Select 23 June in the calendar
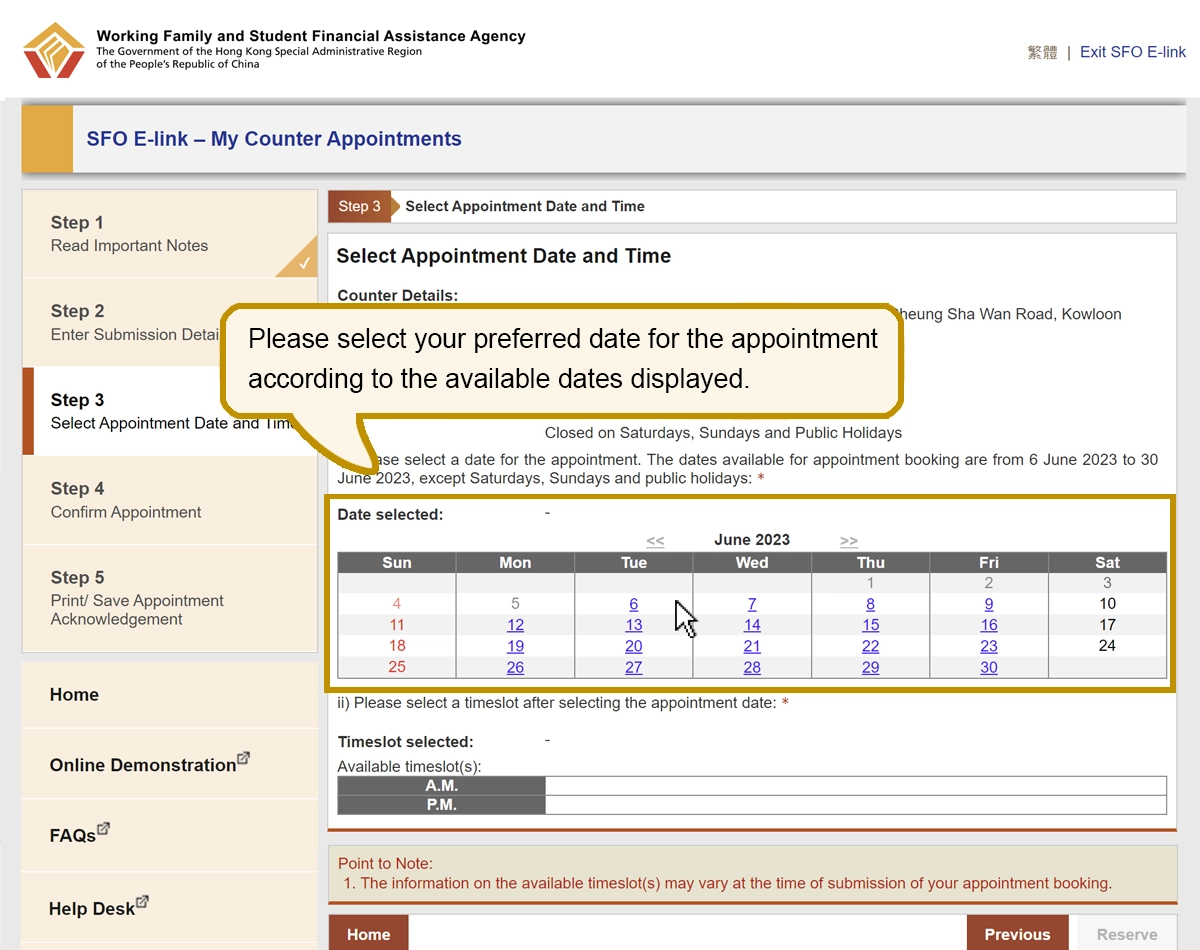 (989, 646)
